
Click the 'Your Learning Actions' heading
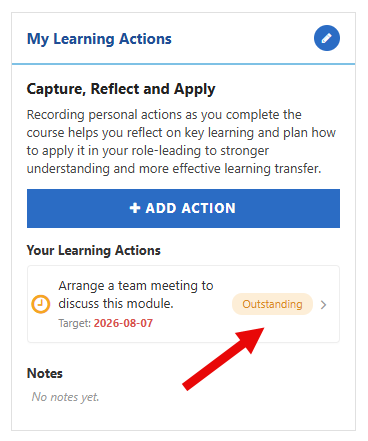(x=94, y=250)
